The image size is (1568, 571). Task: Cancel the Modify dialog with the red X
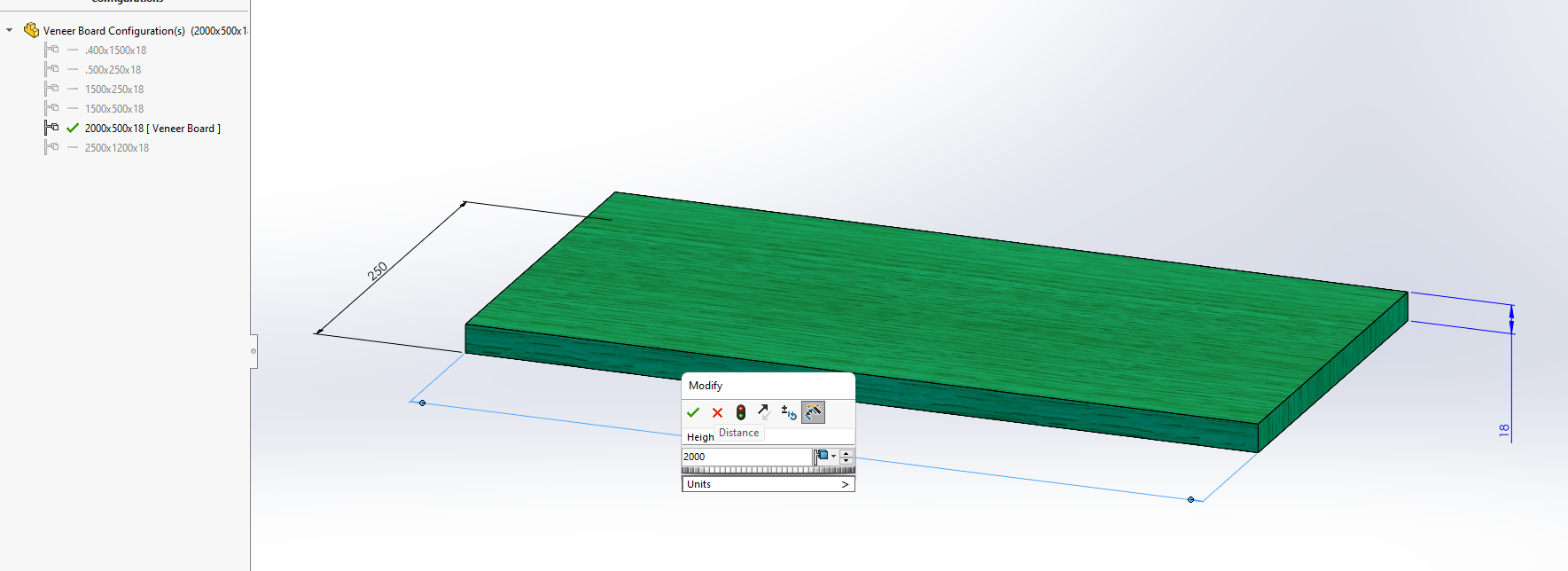click(x=717, y=412)
